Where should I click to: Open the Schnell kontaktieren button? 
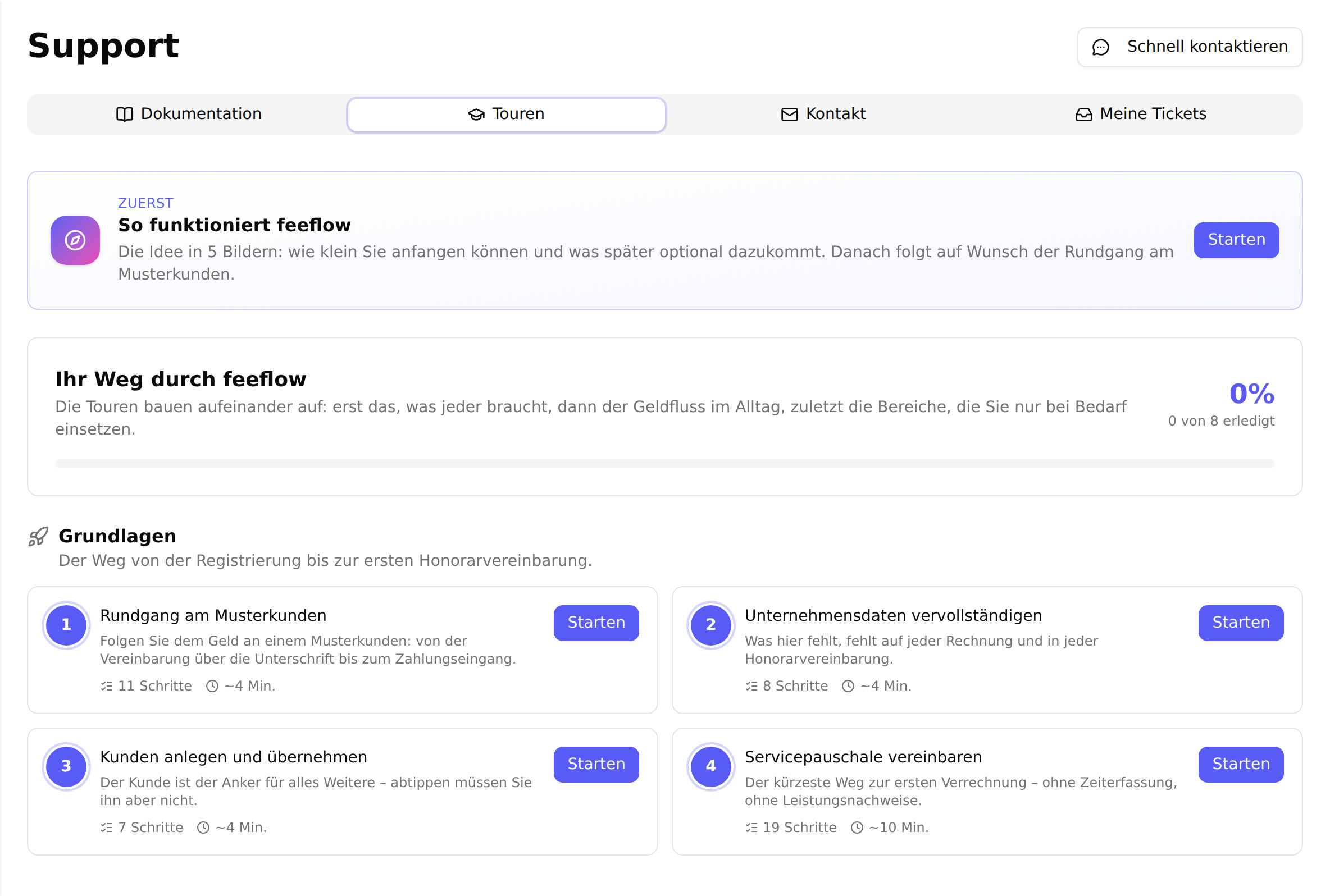pos(1190,47)
